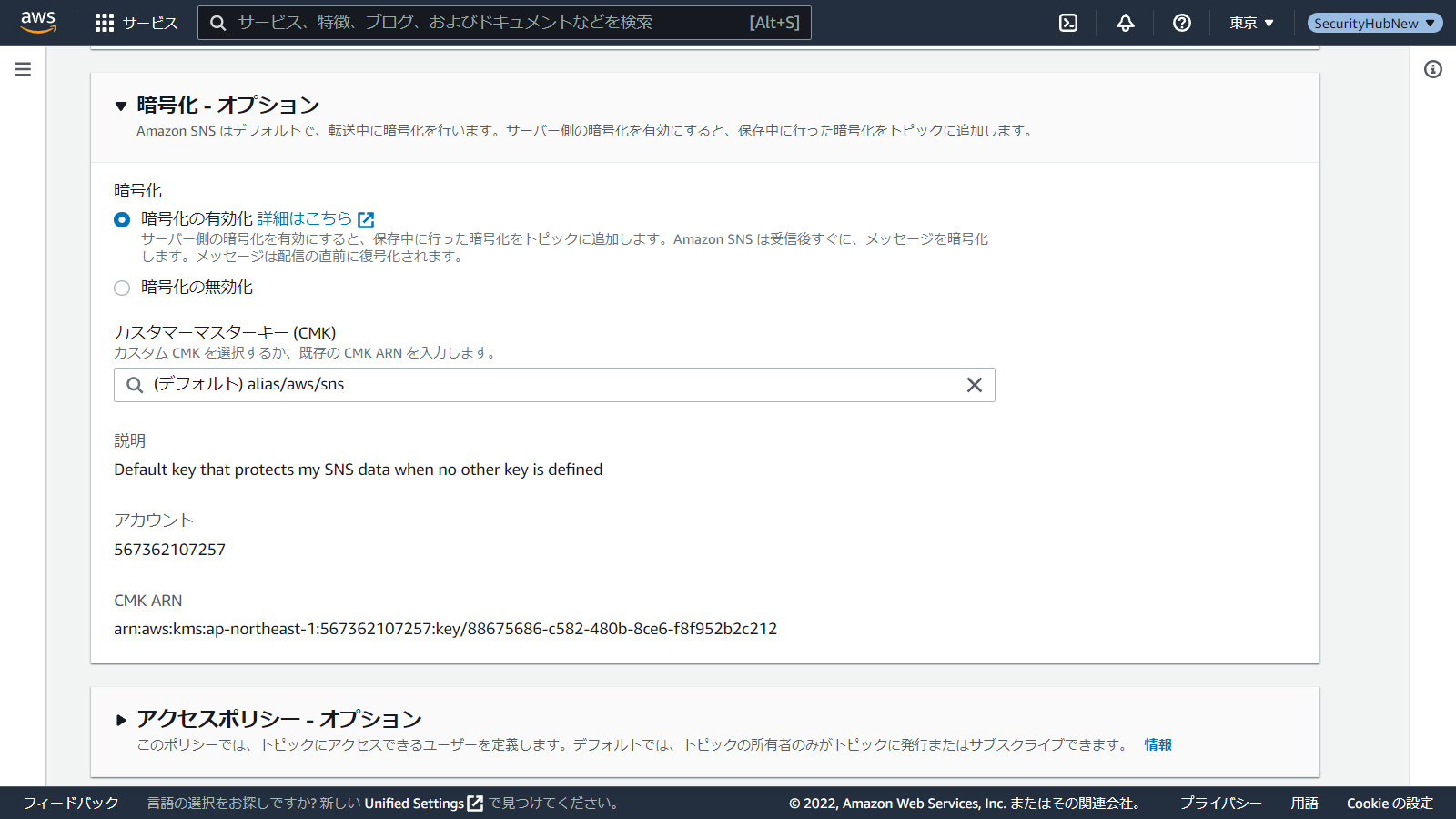This screenshot has width=1456, height=819.
Task: Open the notifications bell
Action: tap(1126, 23)
